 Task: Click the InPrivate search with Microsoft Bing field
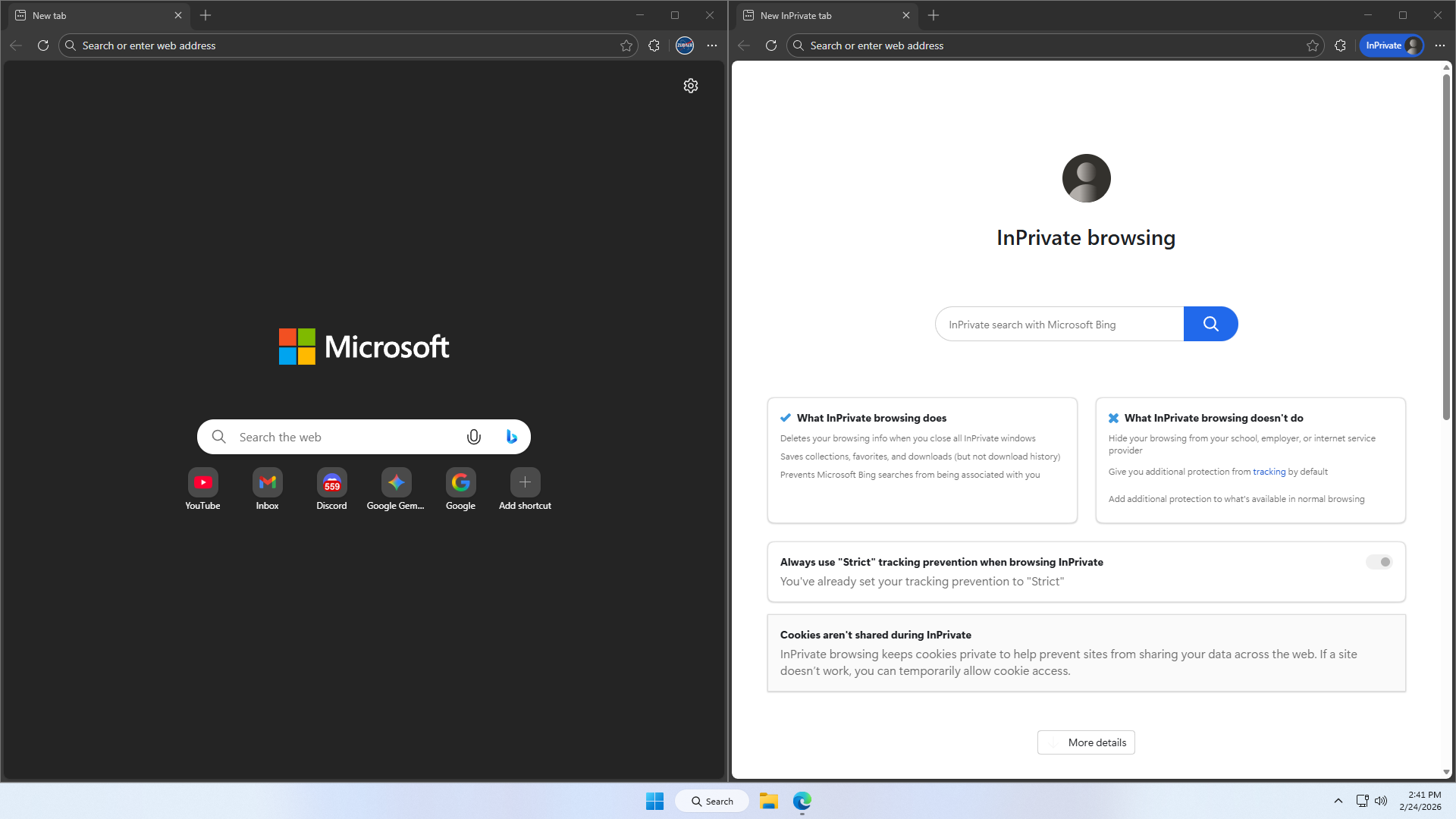coord(1059,325)
